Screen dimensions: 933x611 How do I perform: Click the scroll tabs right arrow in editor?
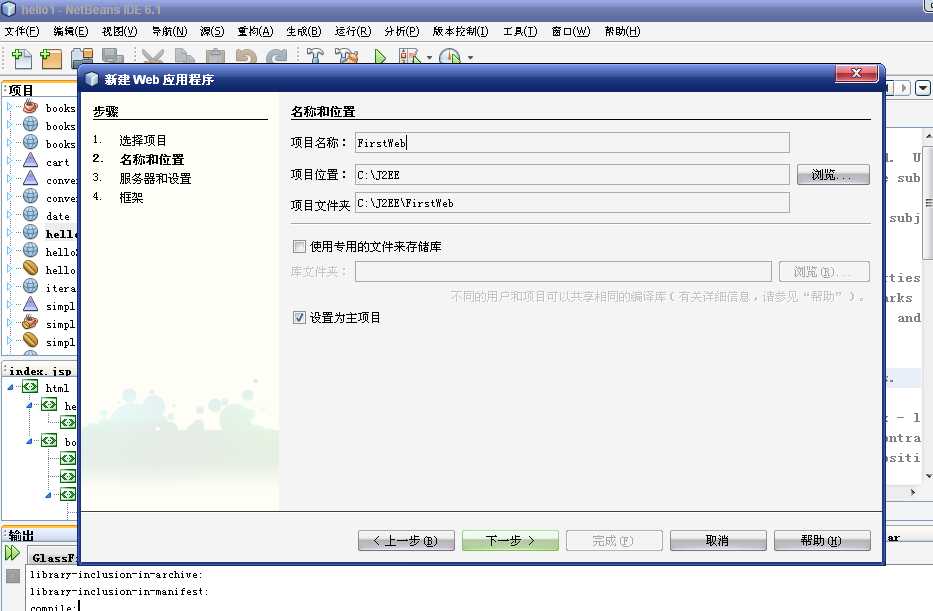pyautogui.click(x=904, y=88)
